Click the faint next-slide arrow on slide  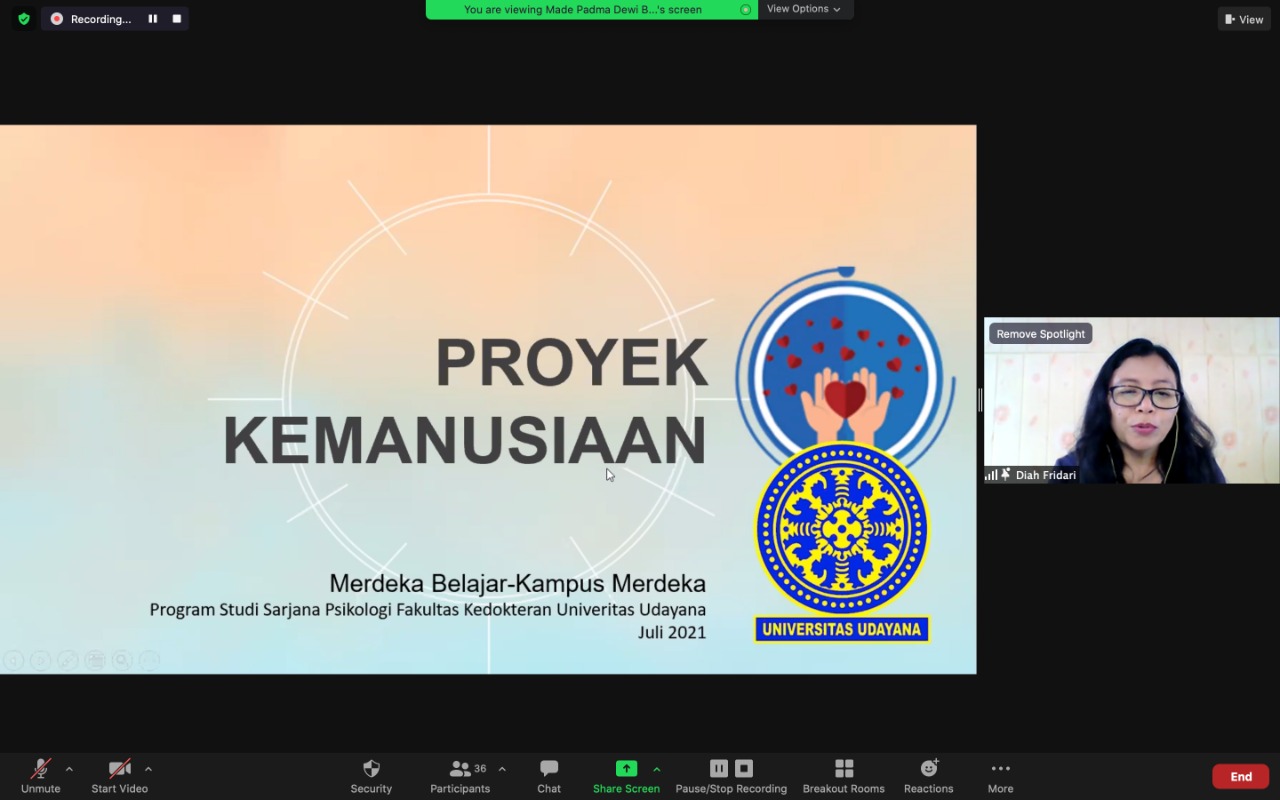(40, 660)
